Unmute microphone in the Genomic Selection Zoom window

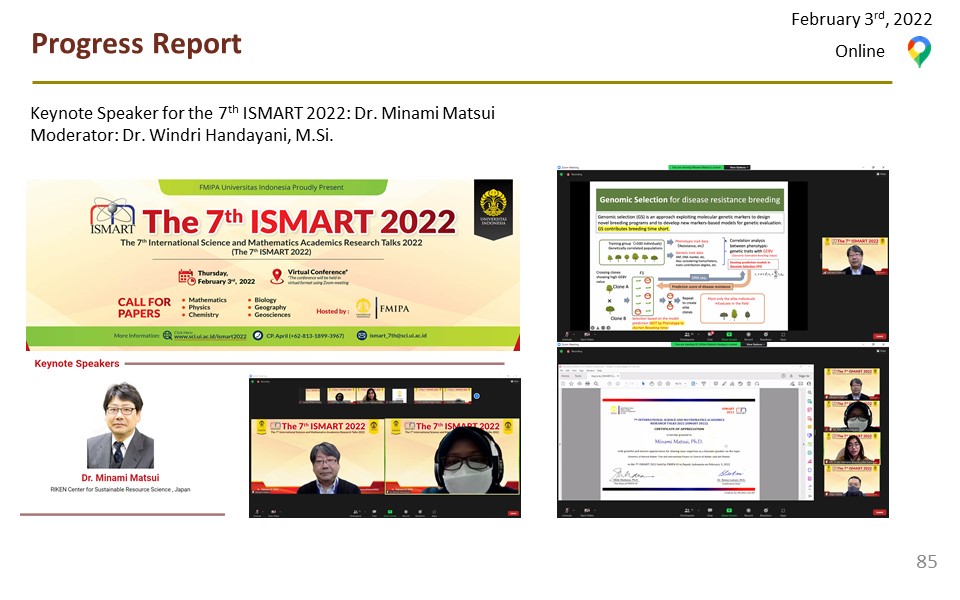click(x=567, y=336)
